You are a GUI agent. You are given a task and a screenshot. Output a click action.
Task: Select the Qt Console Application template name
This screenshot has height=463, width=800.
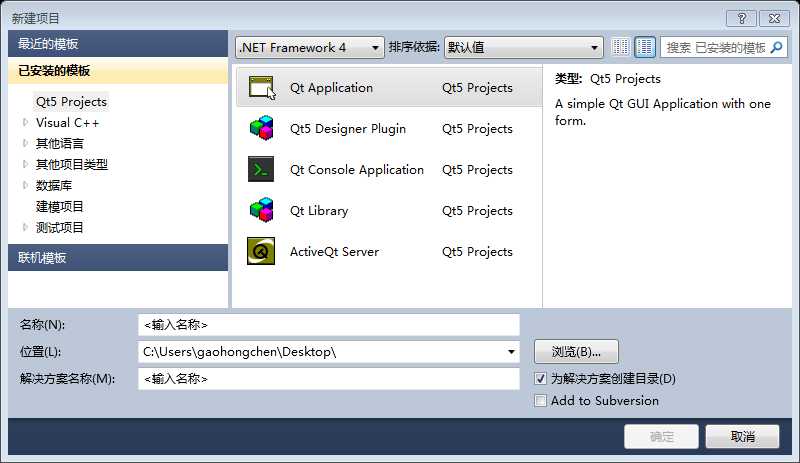pos(357,169)
